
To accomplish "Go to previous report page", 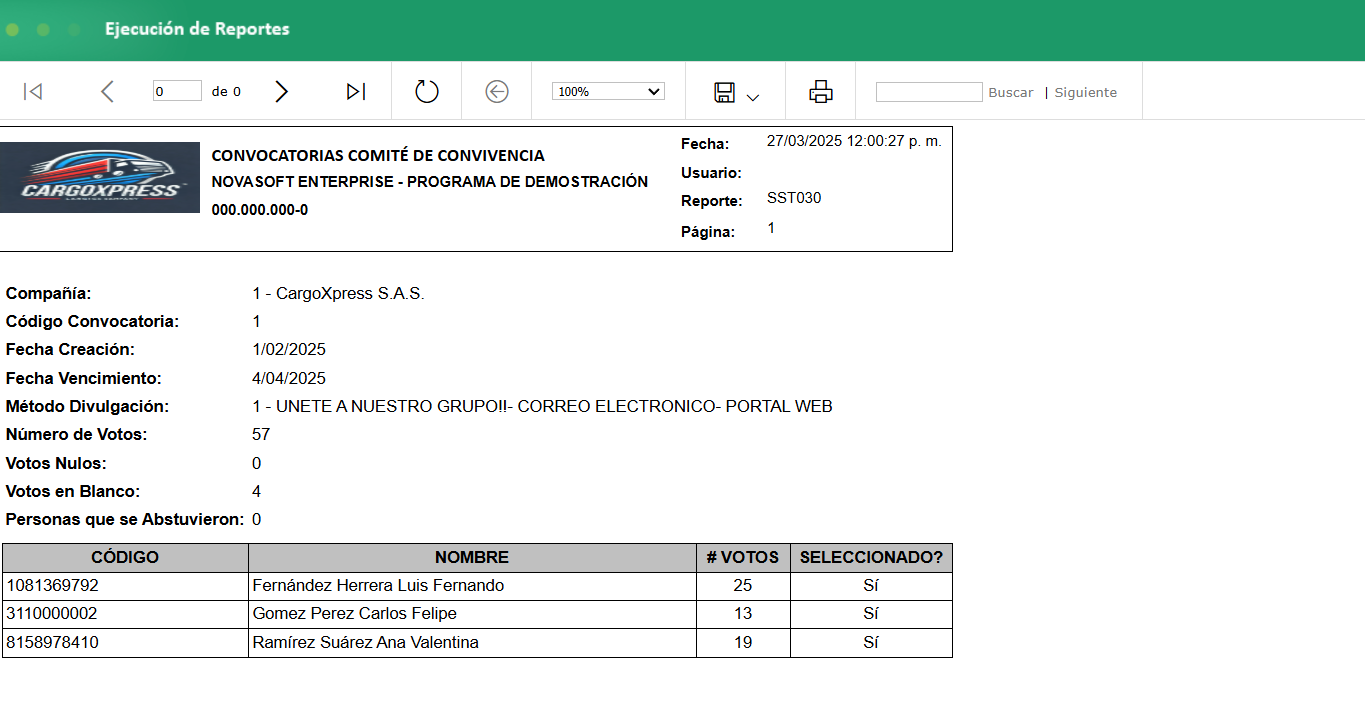I will click(x=108, y=92).
